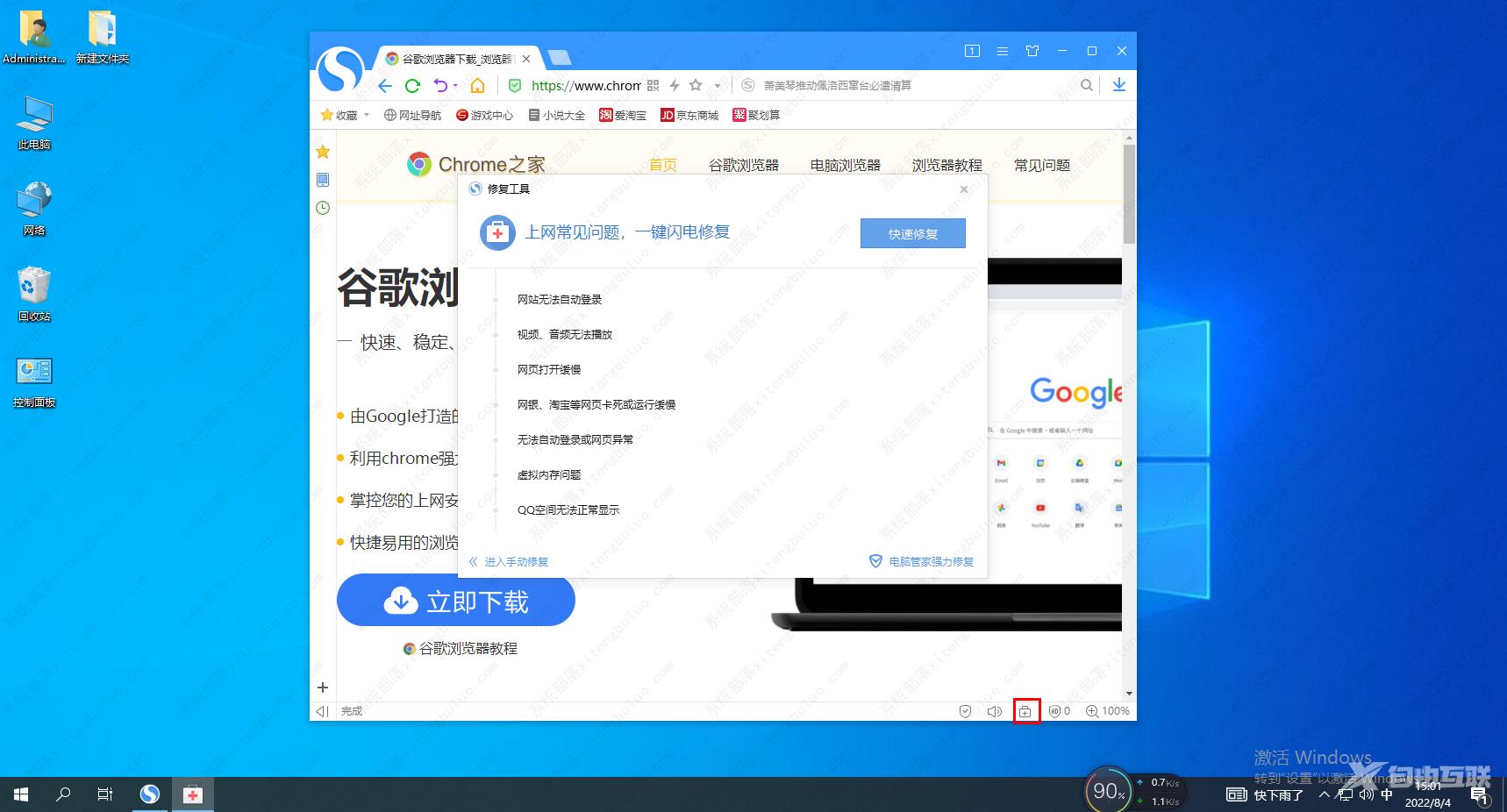The width and height of the screenshot is (1507, 812).
Task: Open 京东商城 bookmark
Action: 689,115
